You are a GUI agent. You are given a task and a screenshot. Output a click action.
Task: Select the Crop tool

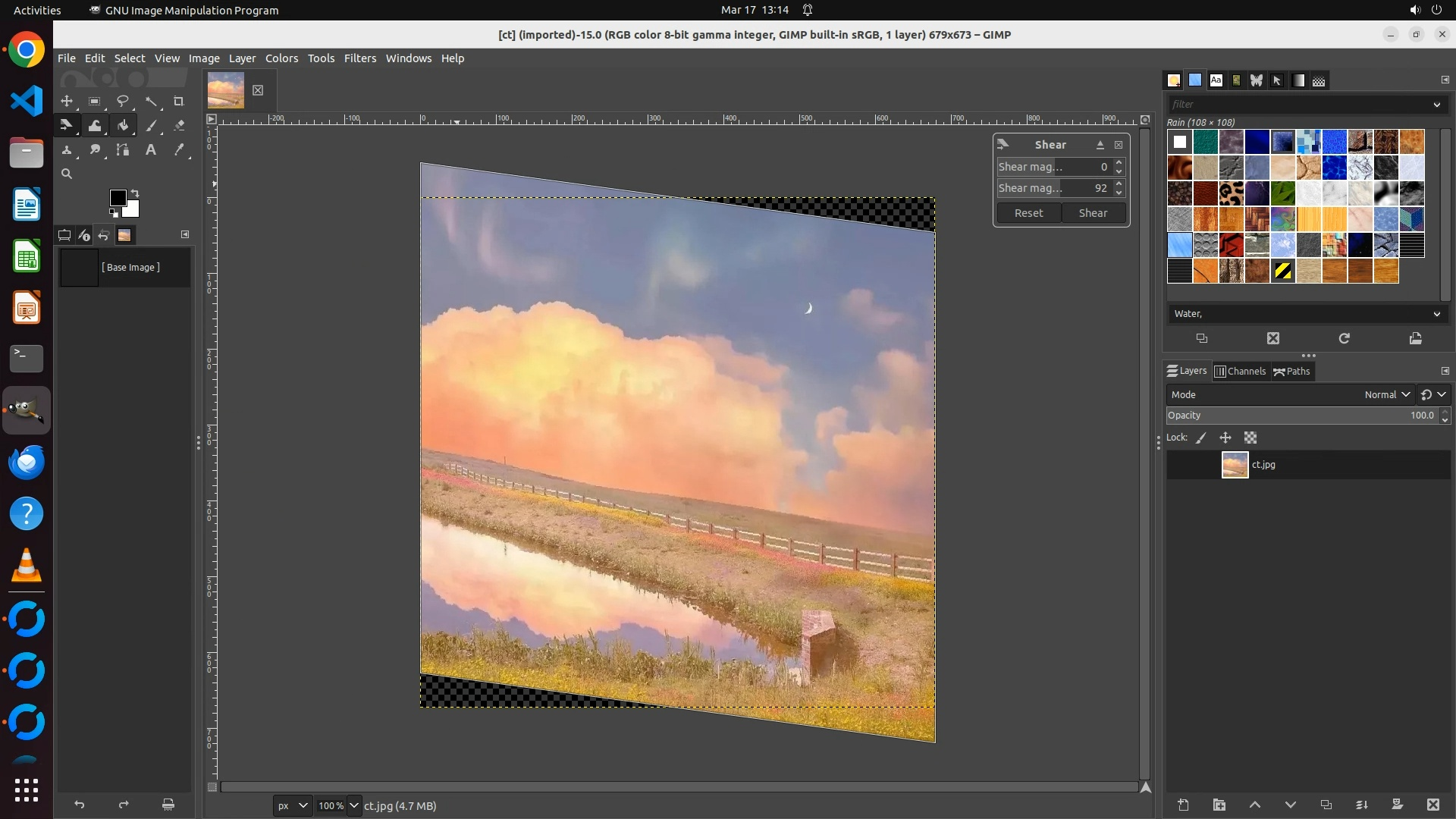tap(179, 101)
